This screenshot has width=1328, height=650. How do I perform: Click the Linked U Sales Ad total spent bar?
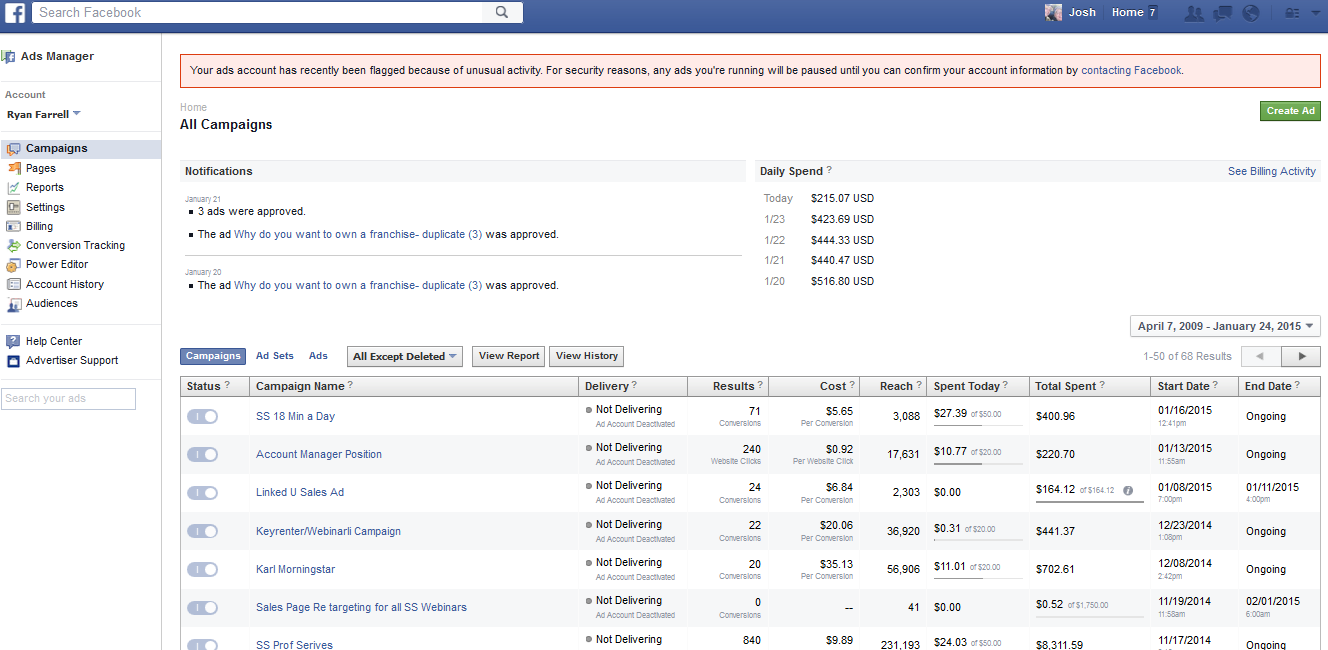tap(1090, 502)
